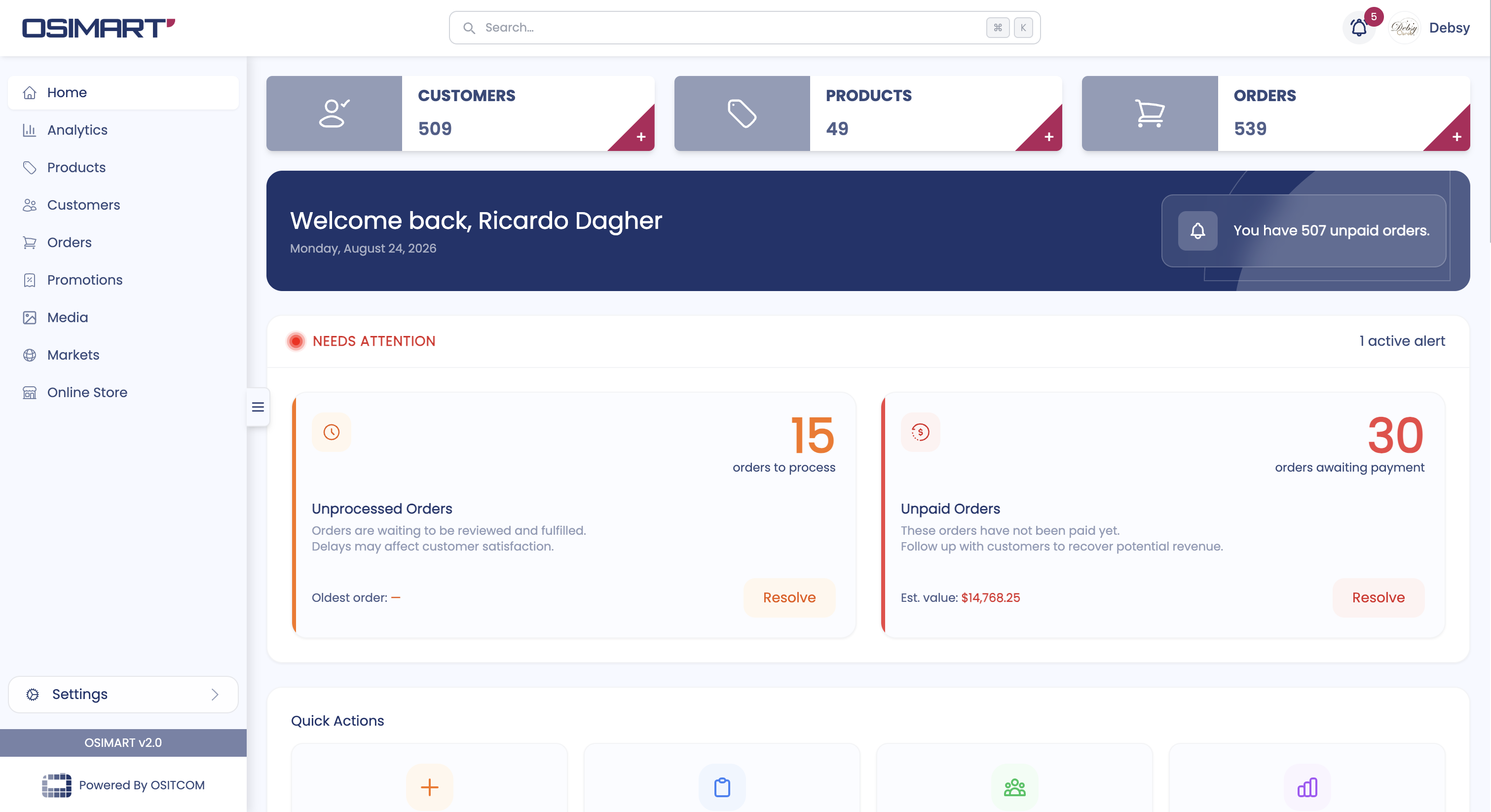Image resolution: width=1491 pixels, height=812 pixels.
Task: Open Orders in sidebar
Action: click(123, 243)
